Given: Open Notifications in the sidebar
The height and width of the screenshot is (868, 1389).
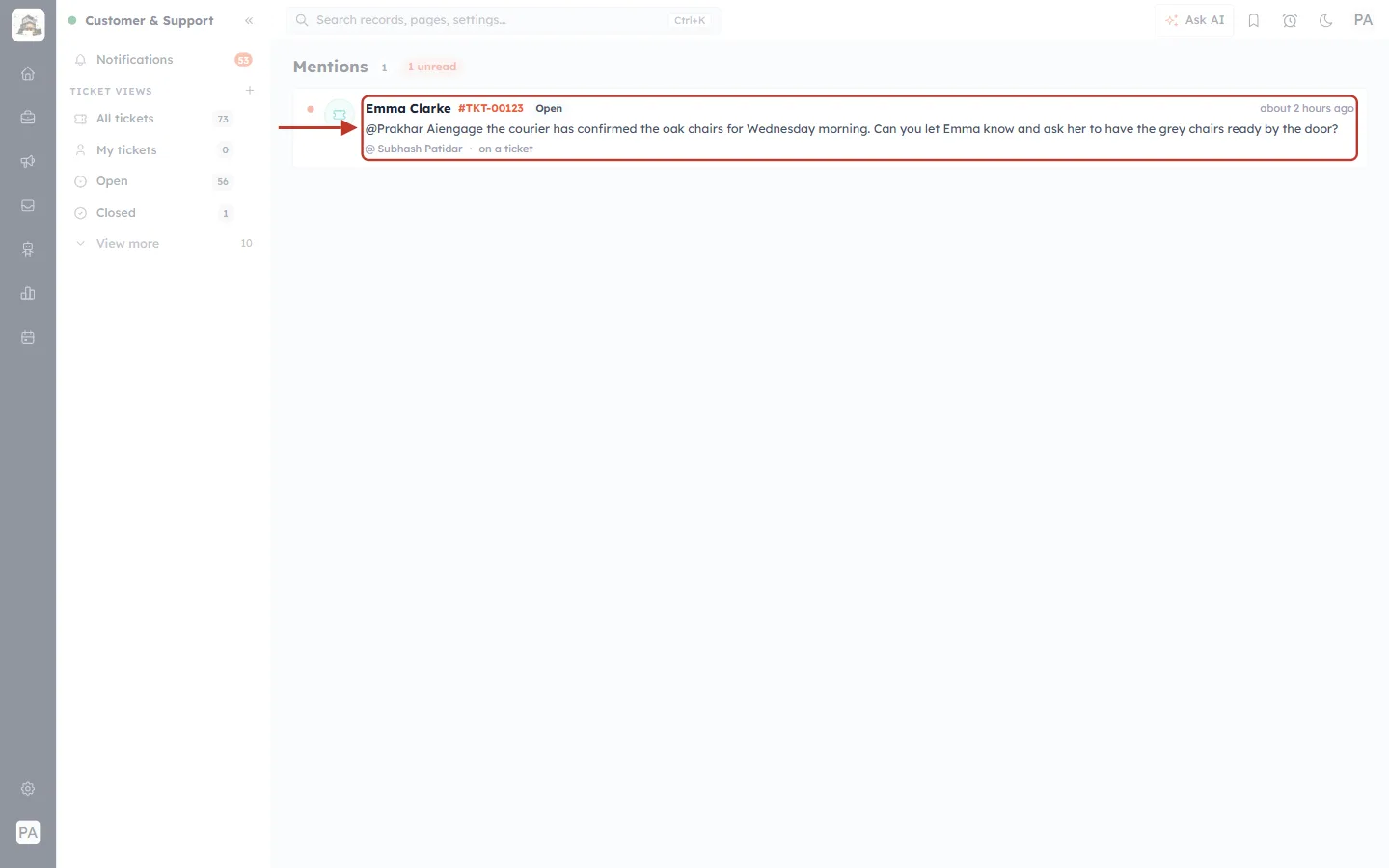Looking at the screenshot, I should (x=163, y=60).
